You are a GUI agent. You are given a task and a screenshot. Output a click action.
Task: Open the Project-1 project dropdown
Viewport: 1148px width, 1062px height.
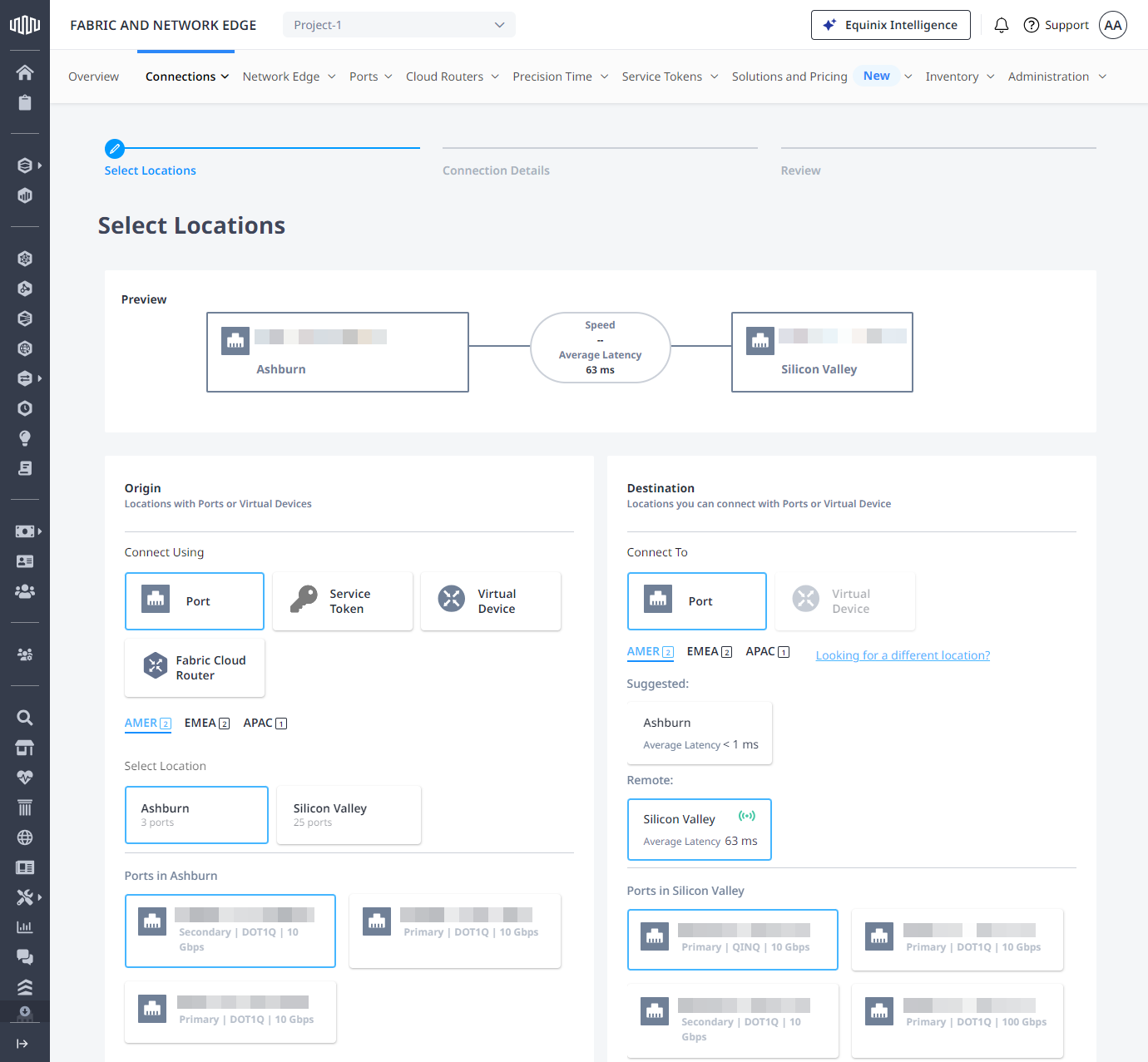399,25
